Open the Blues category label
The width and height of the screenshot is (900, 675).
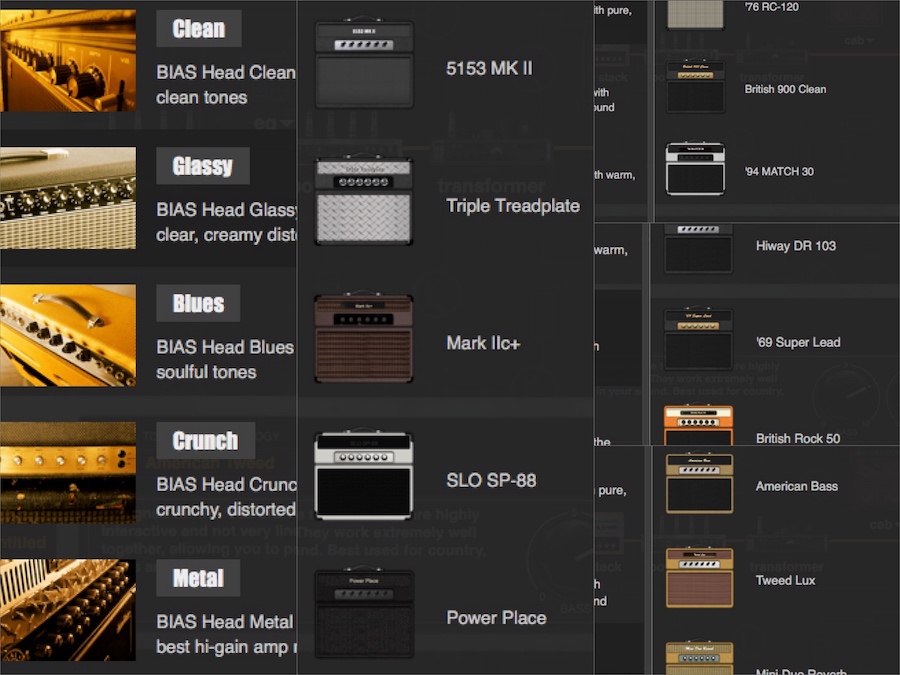(x=198, y=303)
